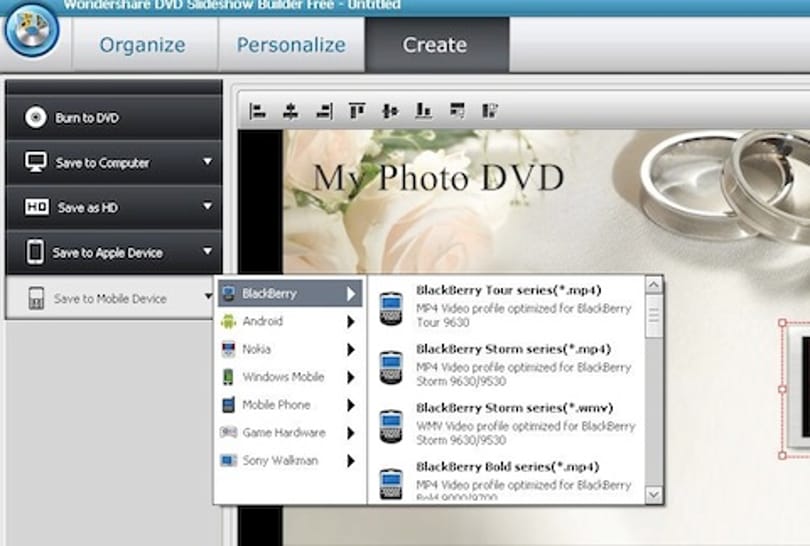810x546 pixels.
Task: Switch to the Personalize tab
Action: (291, 45)
